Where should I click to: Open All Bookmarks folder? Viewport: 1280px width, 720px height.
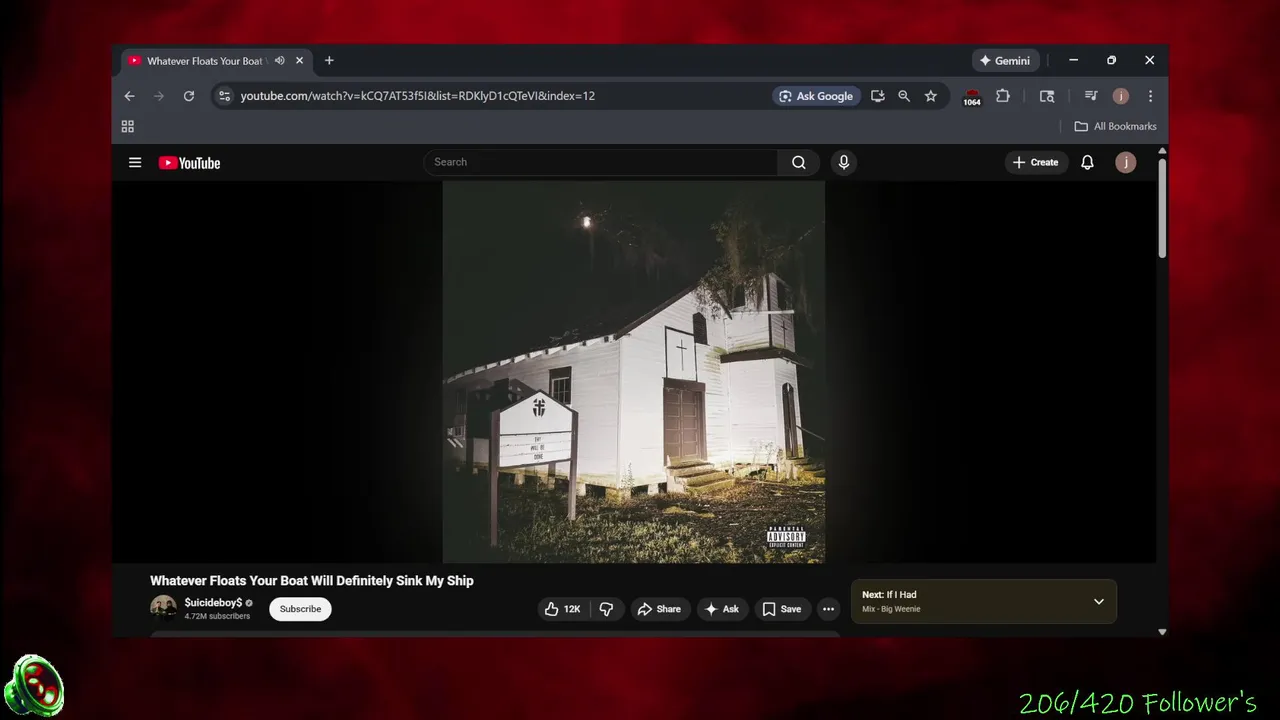[x=1115, y=126]
